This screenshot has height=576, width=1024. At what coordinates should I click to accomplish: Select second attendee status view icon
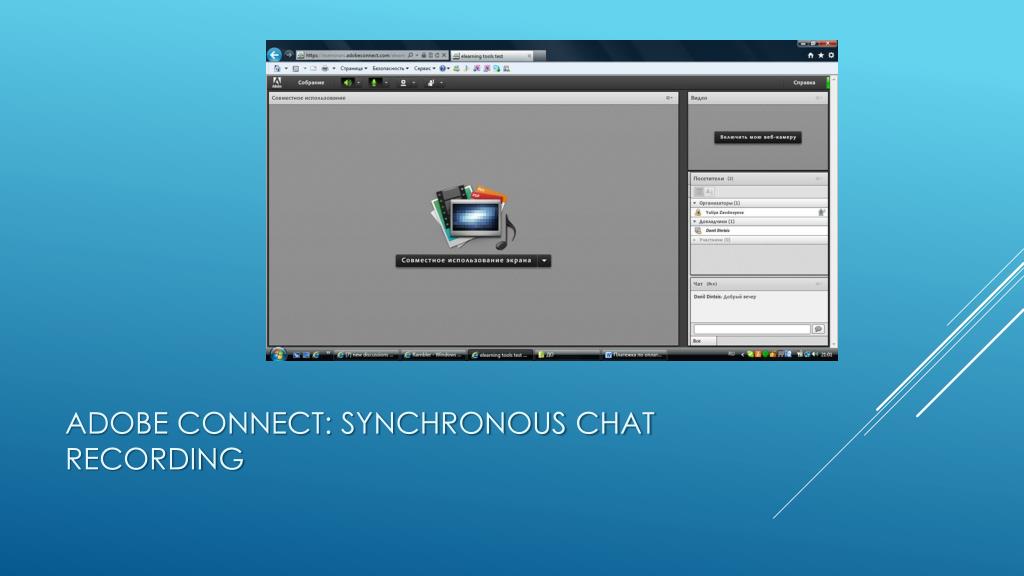pos(709,191)
